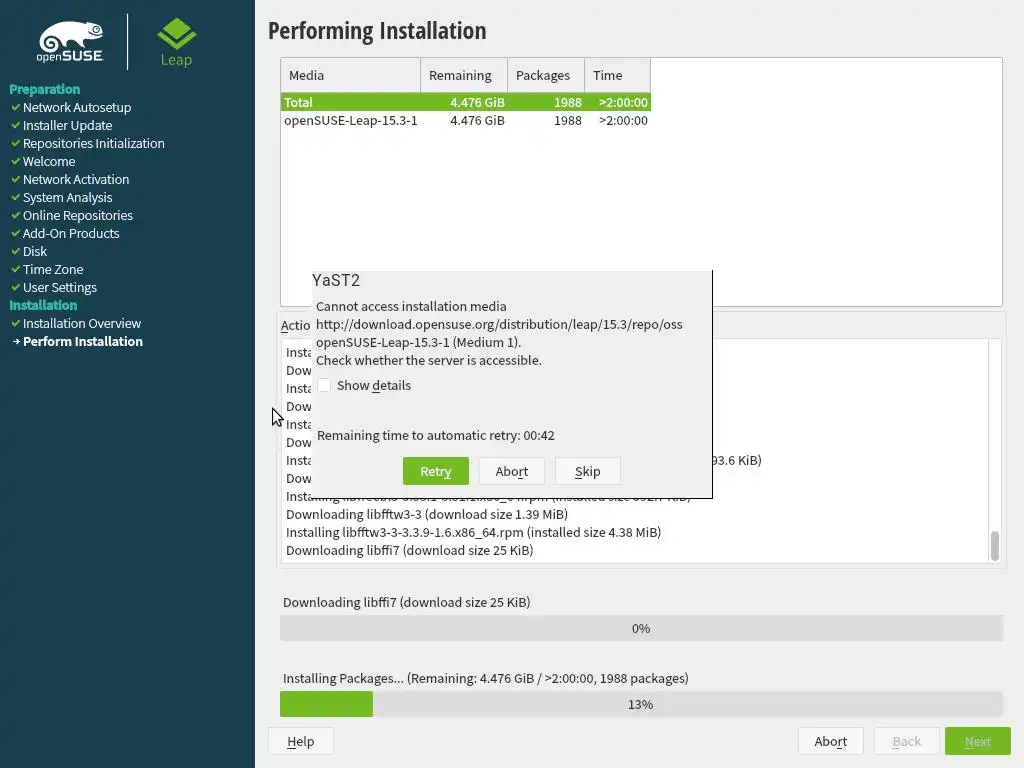The image size is (1024, 768).
Task: Click the actions log scrollbar handle
Action: tap(995, 546)
